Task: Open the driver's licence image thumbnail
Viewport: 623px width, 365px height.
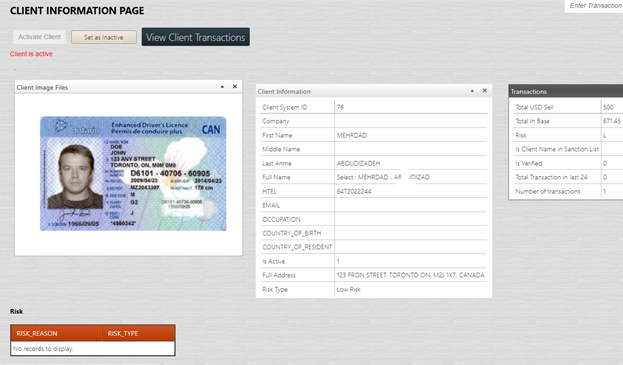Action: coord(133,174)
